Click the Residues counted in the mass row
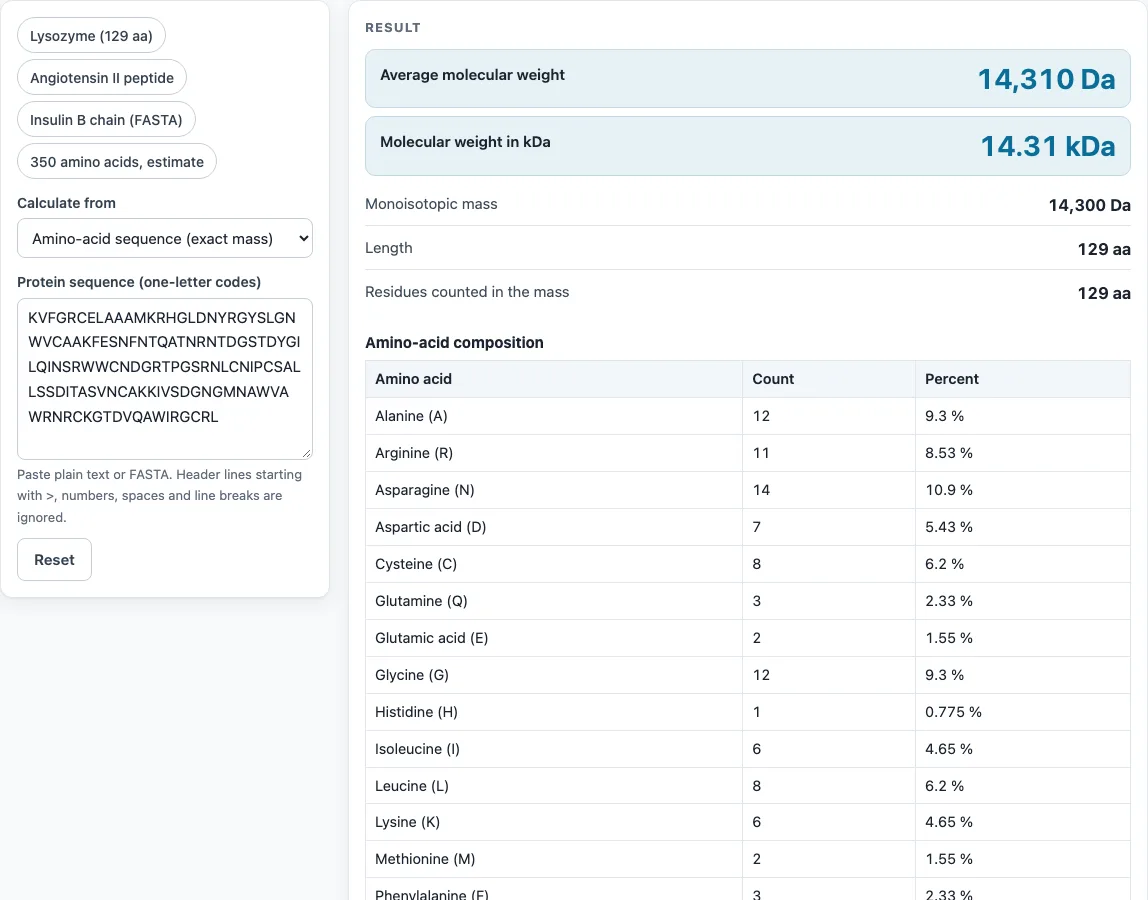 748,292
